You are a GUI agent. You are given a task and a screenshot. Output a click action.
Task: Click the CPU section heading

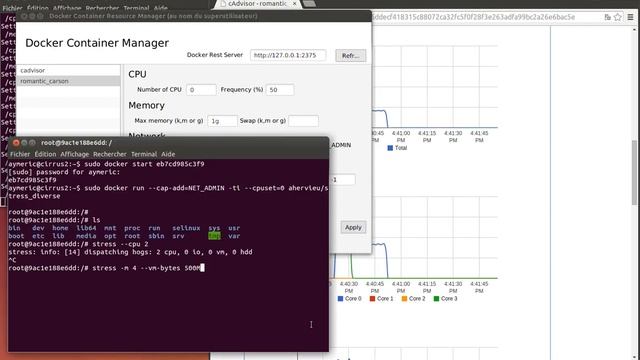click(137, 74)
